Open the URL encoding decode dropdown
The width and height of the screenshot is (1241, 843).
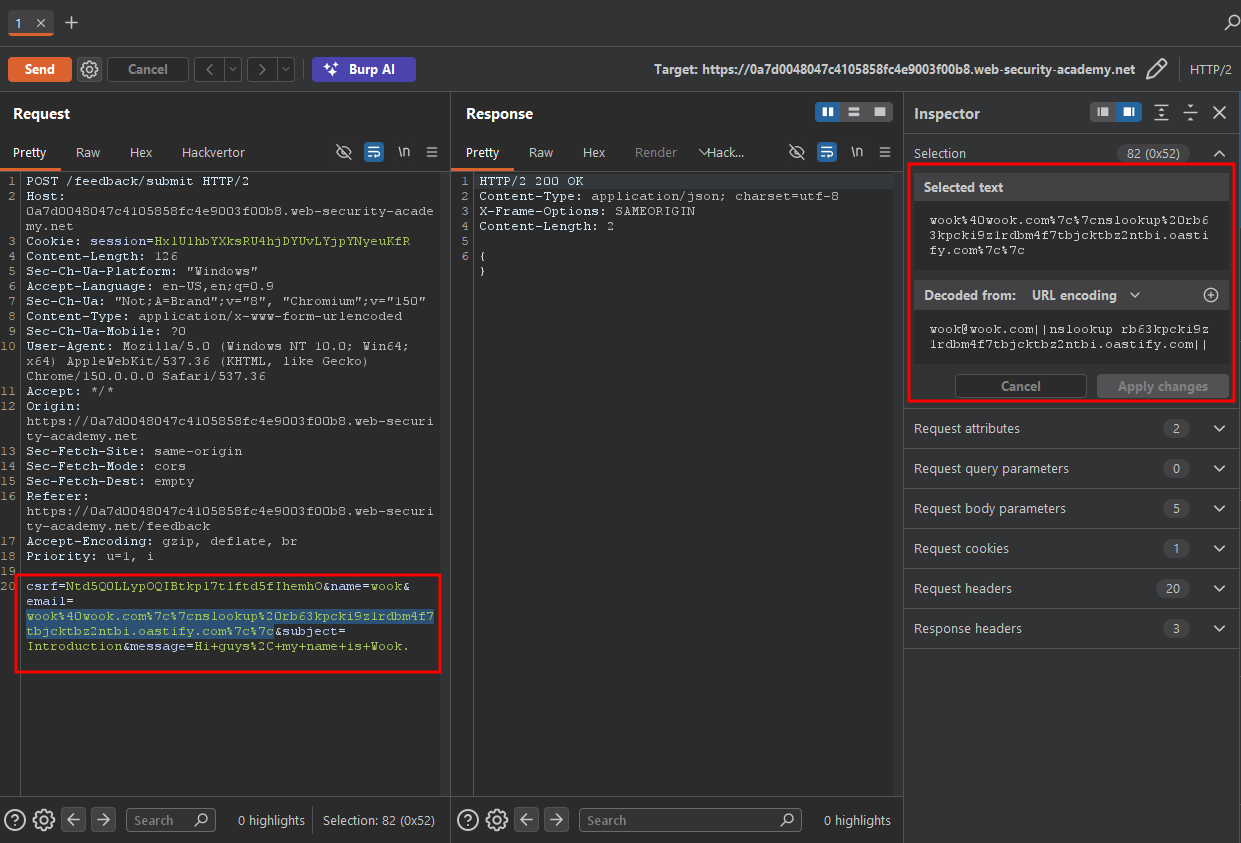tap(1085, 295)
